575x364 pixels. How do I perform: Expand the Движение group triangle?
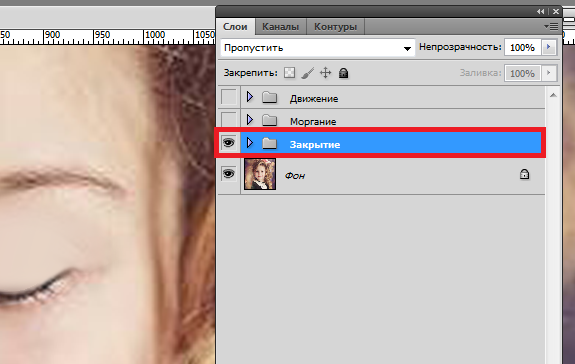click(x=250, y=97)
